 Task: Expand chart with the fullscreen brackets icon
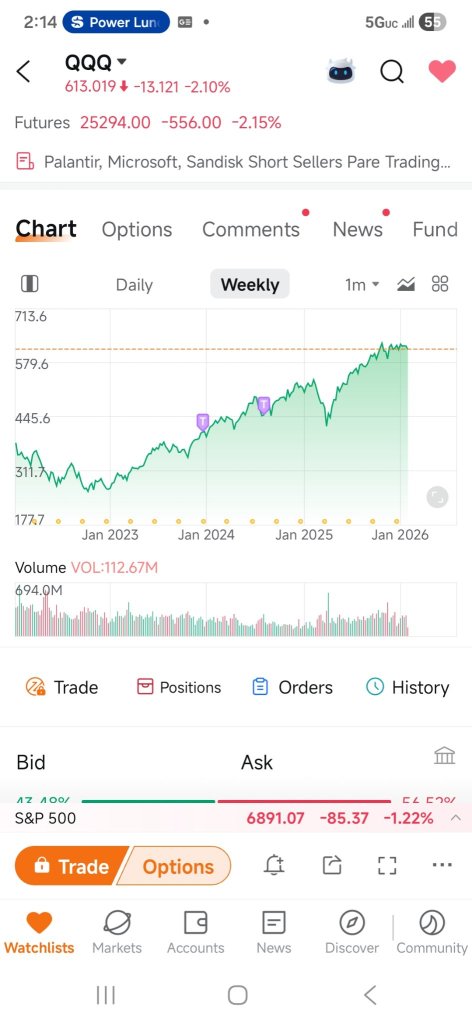[388, 865]
